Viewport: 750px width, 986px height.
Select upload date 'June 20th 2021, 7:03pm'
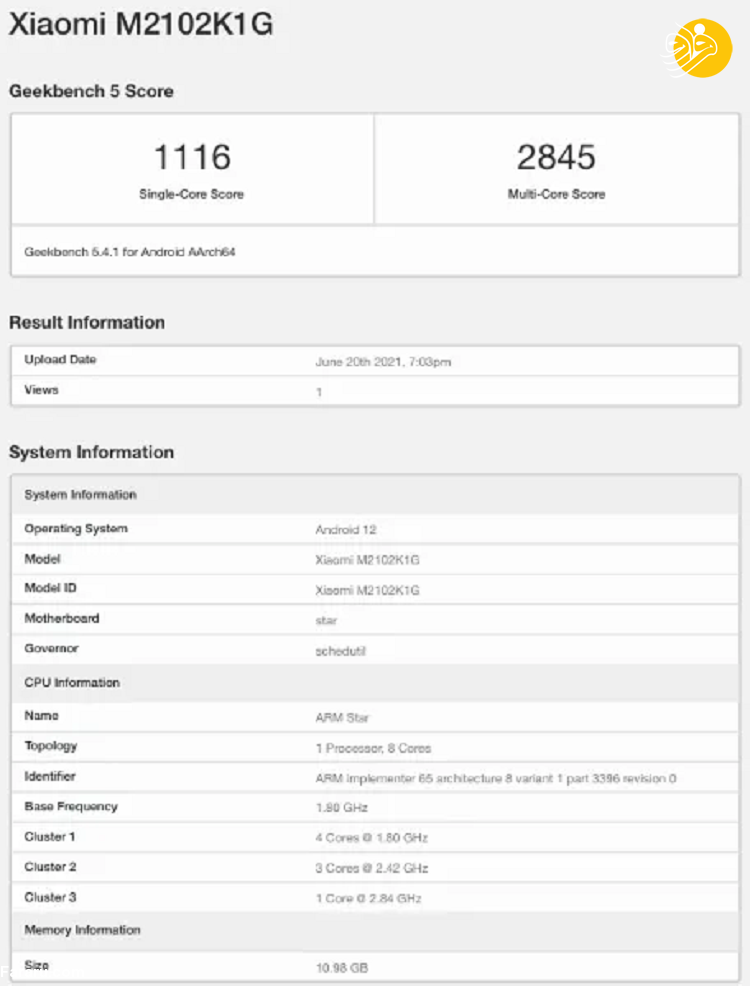(x=383, y=362)
